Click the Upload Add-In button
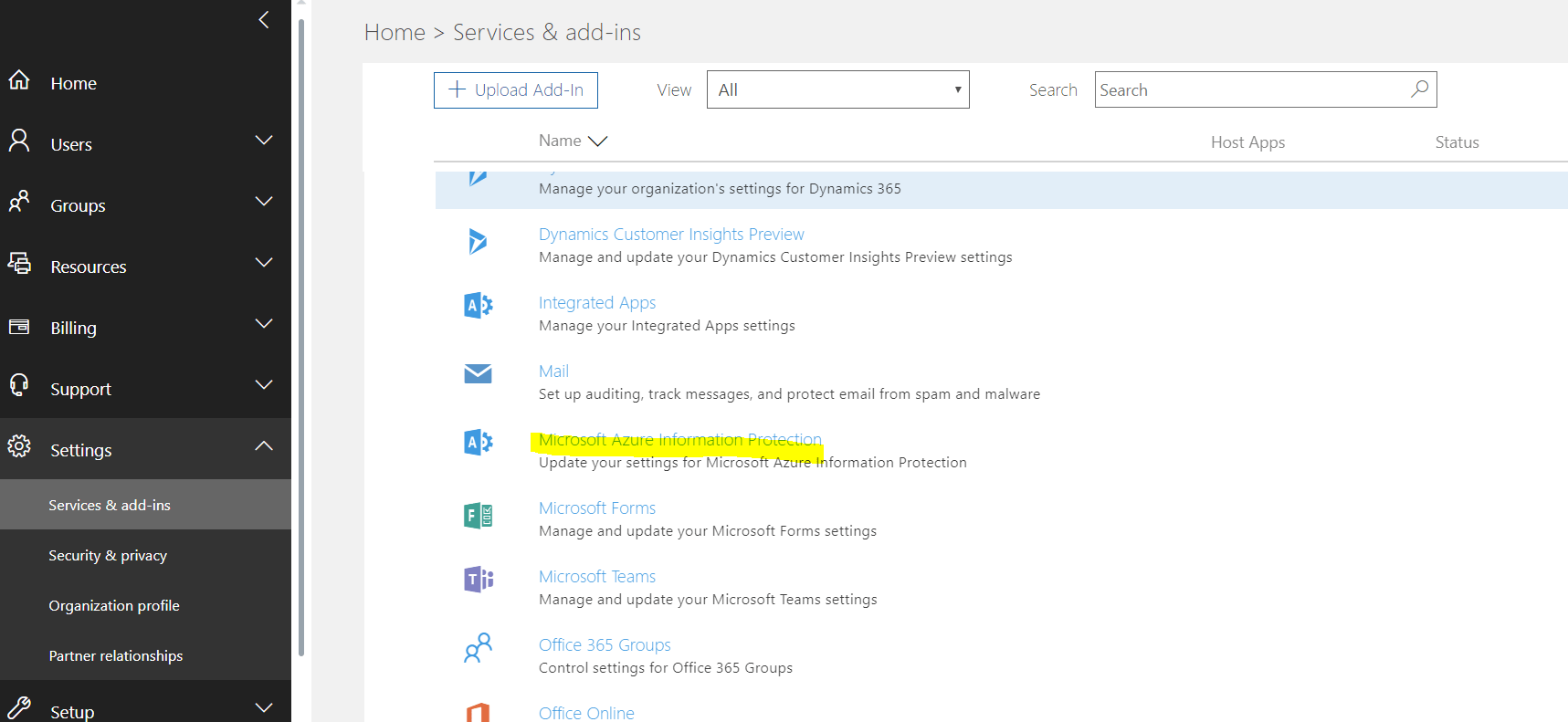 tap(515, 89)
